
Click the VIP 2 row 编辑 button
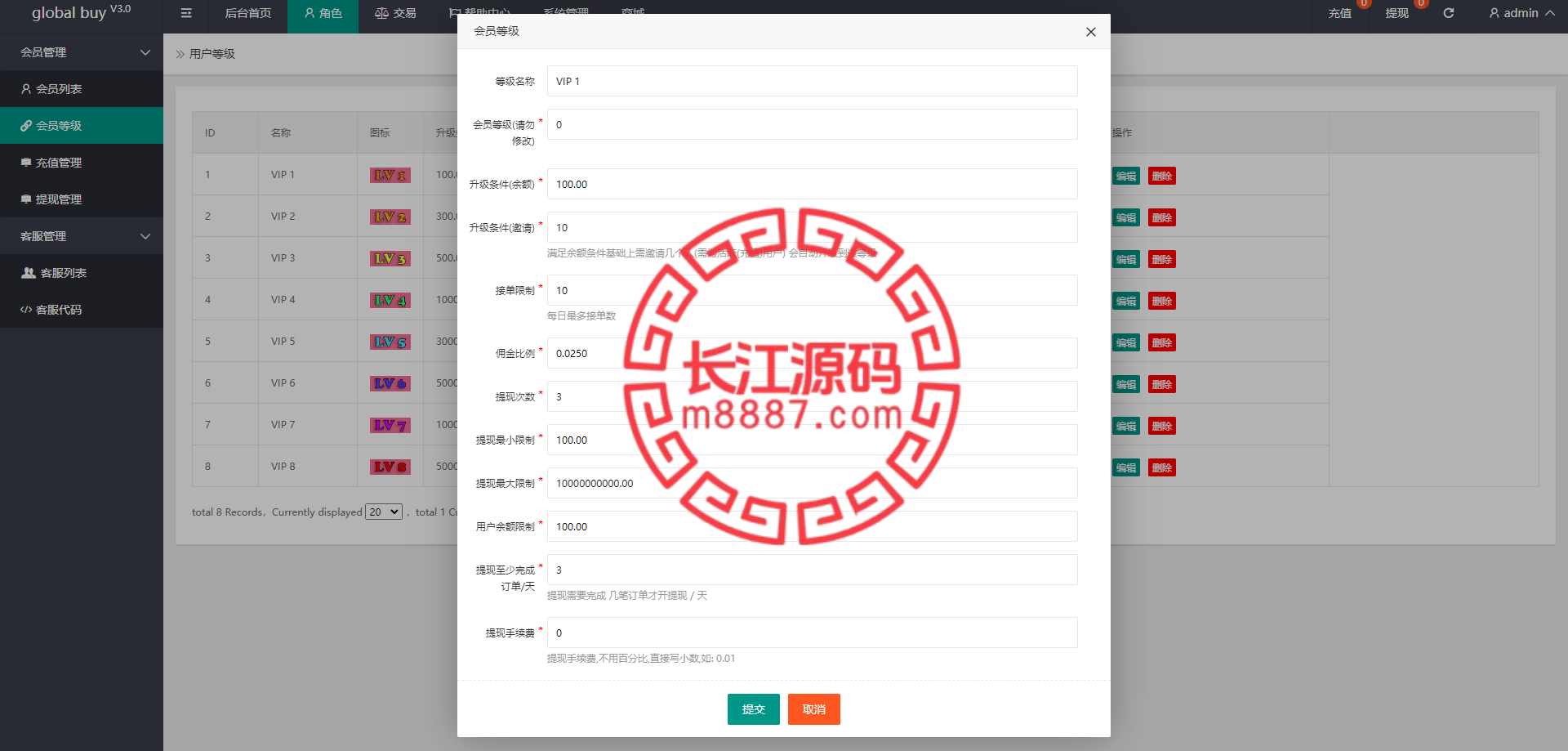[x=1126, y=217]
